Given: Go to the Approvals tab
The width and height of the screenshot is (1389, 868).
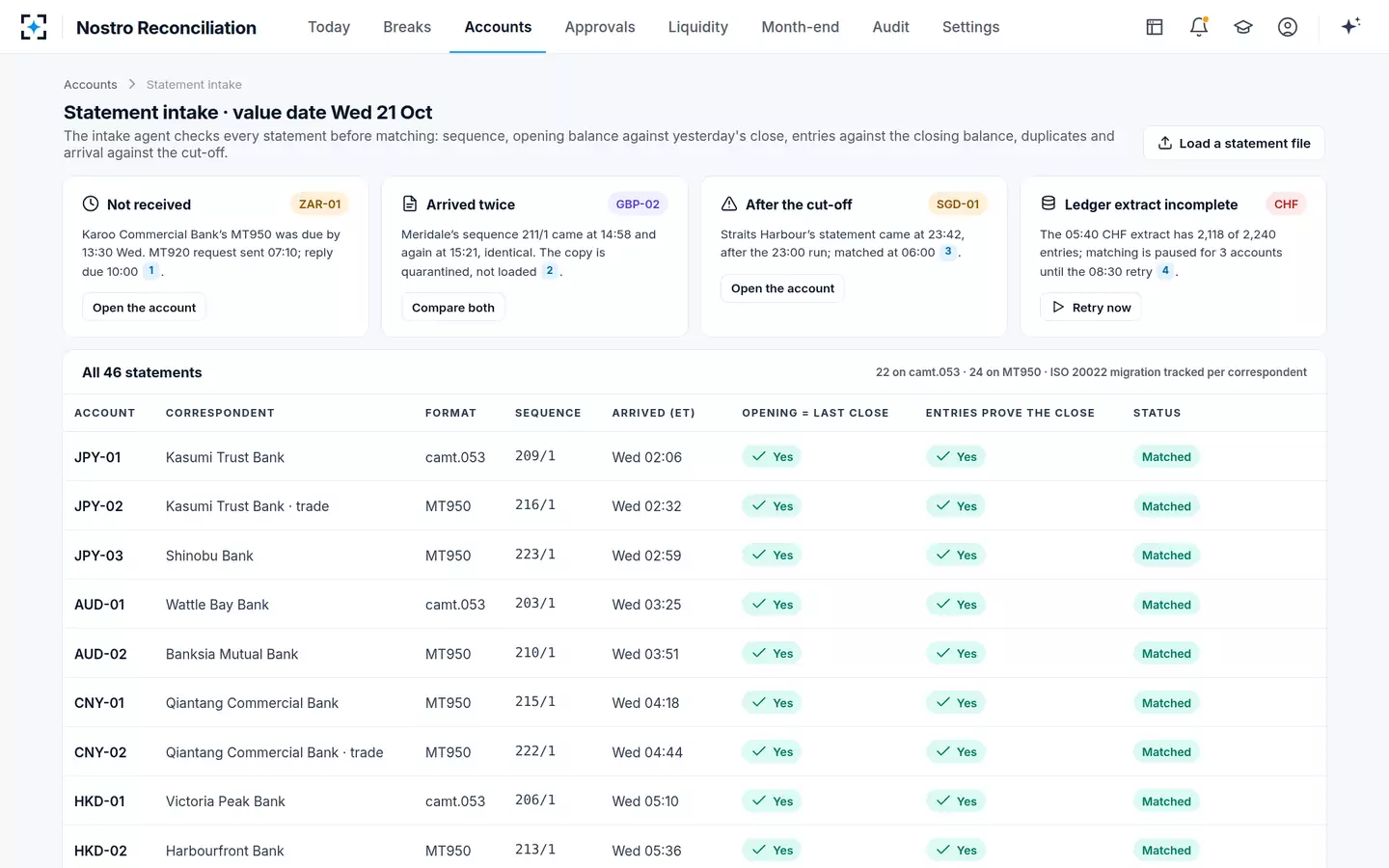Looking at the screenshot, I should 600,27.
